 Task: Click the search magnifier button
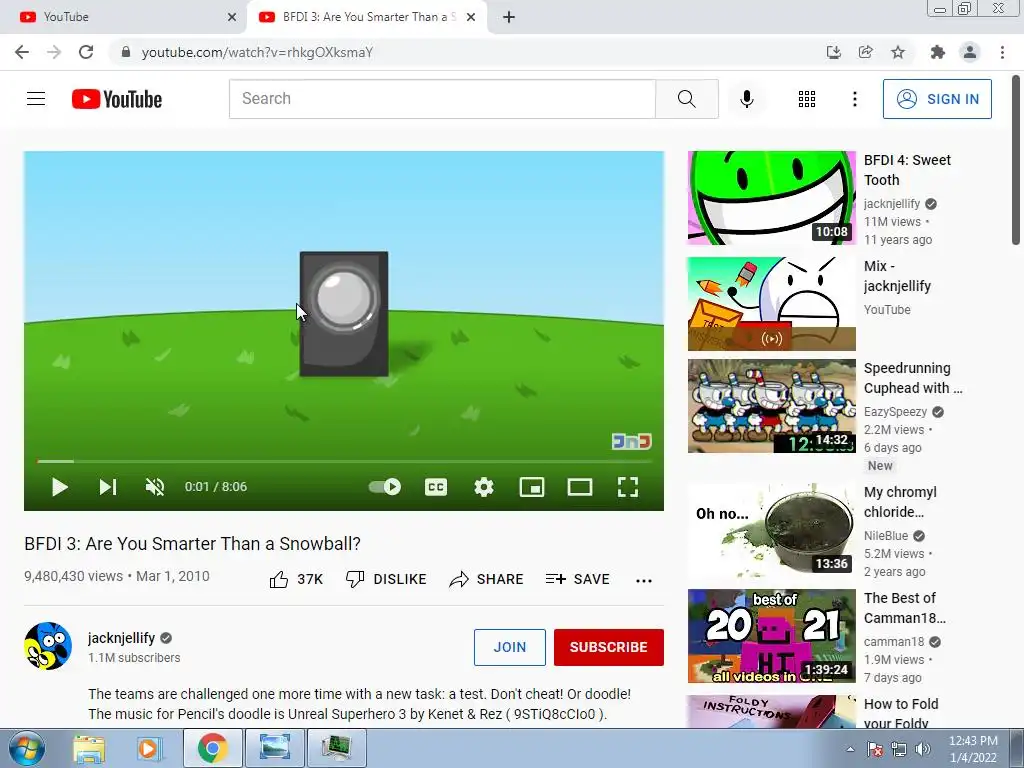686,99
